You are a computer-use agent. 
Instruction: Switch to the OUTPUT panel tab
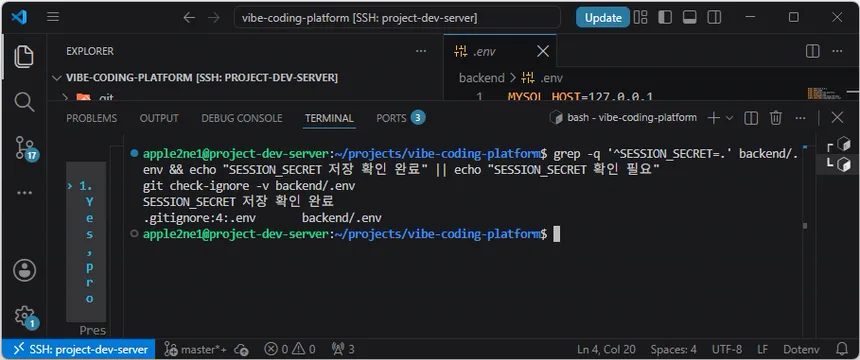[159, 118]
